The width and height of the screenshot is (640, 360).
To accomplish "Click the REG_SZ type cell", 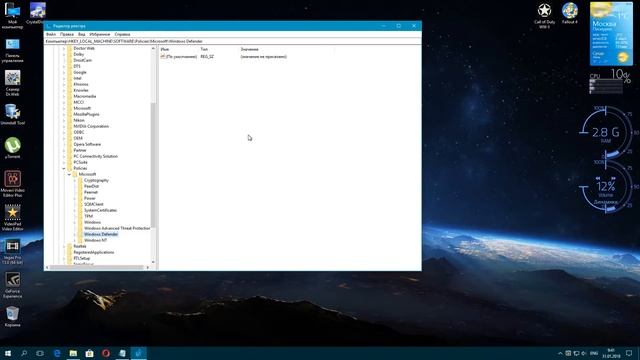I will [x=207, y=57].
